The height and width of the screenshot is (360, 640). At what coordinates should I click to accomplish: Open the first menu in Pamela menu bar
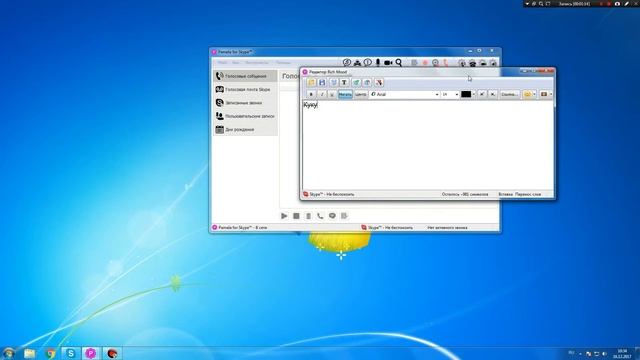coord(222,62)
